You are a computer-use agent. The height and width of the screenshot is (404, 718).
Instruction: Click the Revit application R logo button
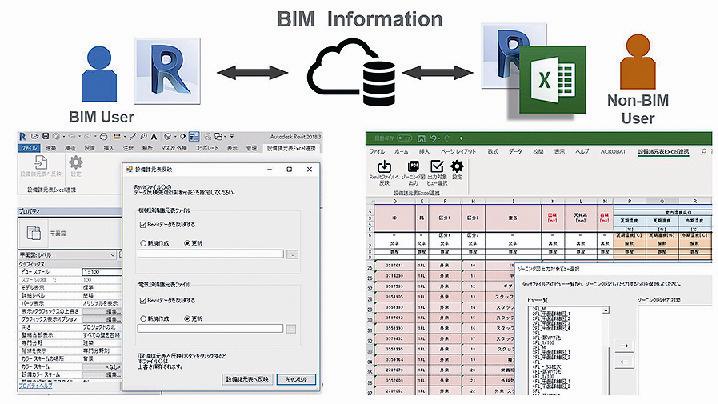coord(22,137)
